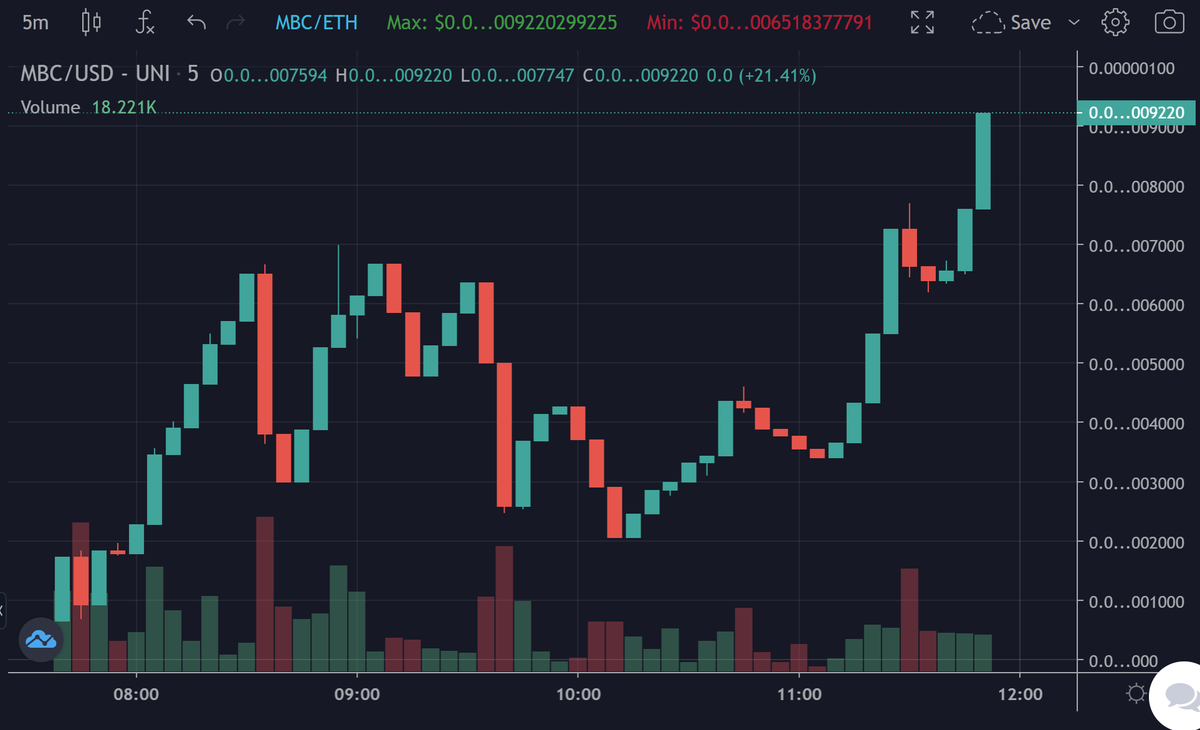Image resolution: width=1200 pixels, height=730 pixels.
Task: Click the 18.221K volume value
Action: 124,107
